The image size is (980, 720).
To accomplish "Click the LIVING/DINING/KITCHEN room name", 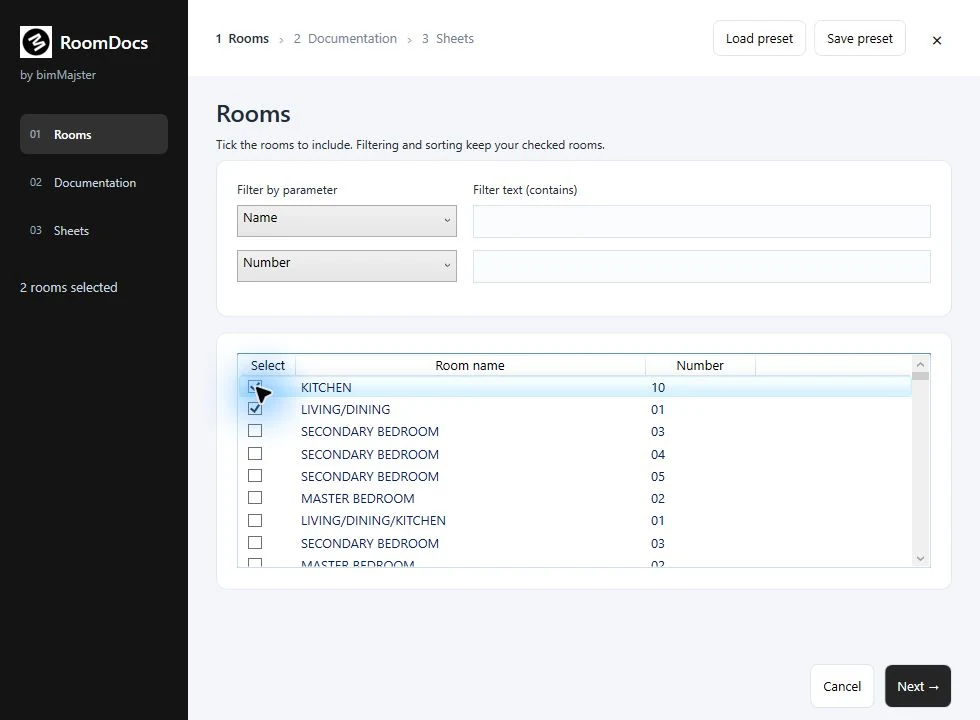I will click(x=373, y=521).
